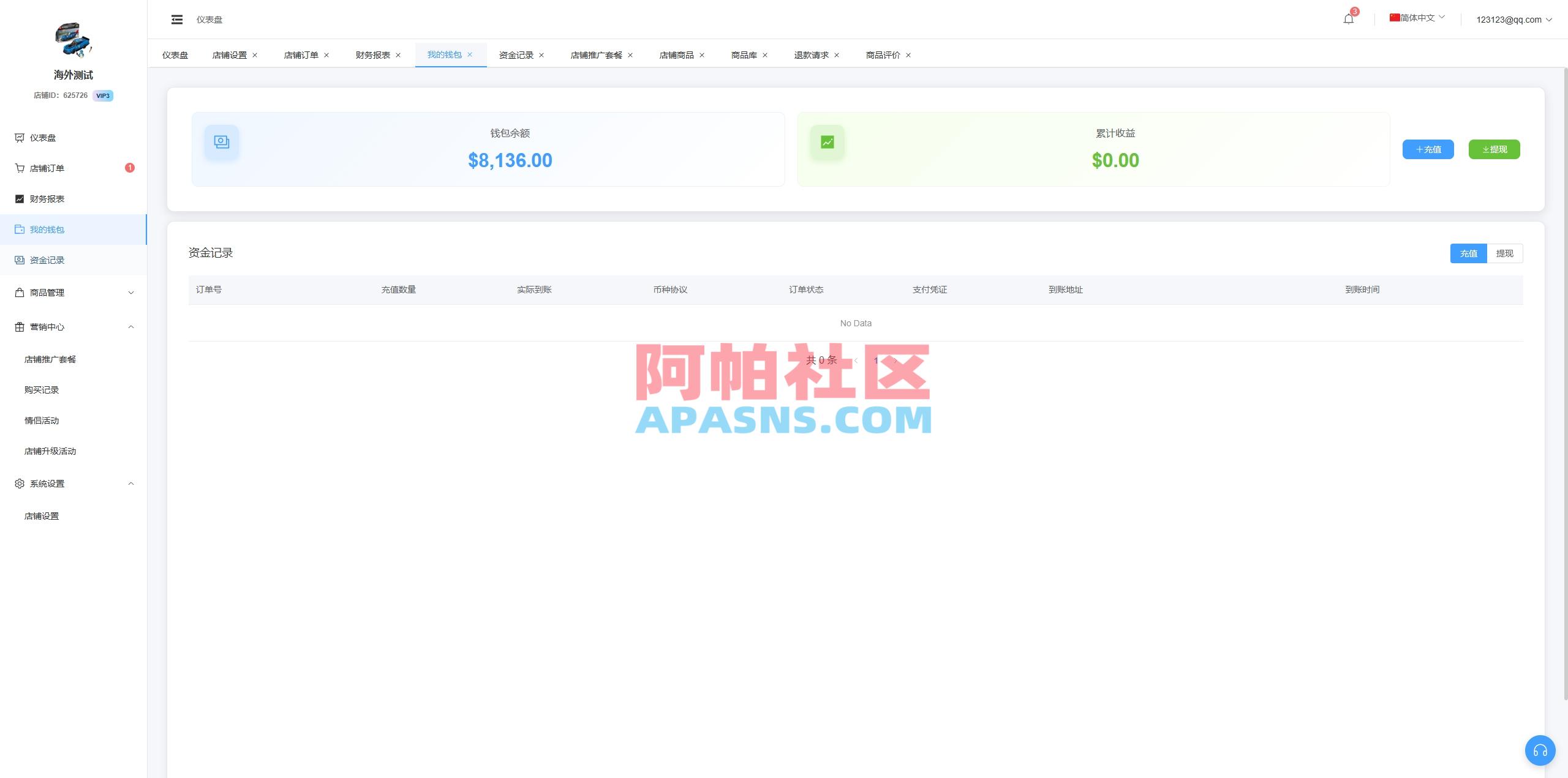Screen dimensions: 1568x778
Task: Switch to the 商品库 tab
Action: (743, 54)
